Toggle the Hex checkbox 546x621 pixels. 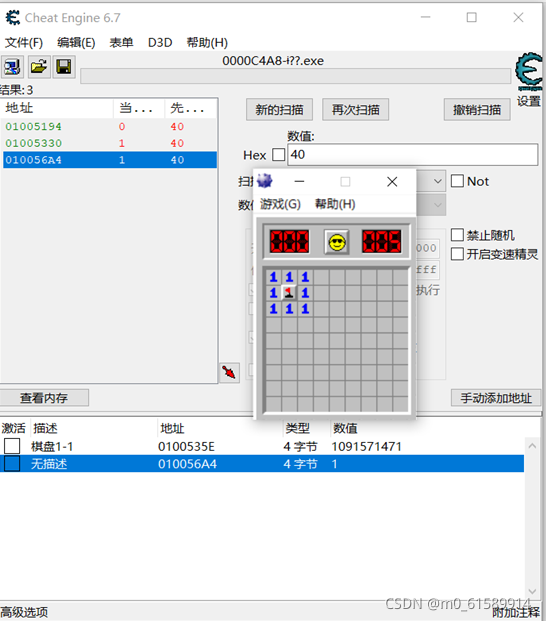click(279, 154)
